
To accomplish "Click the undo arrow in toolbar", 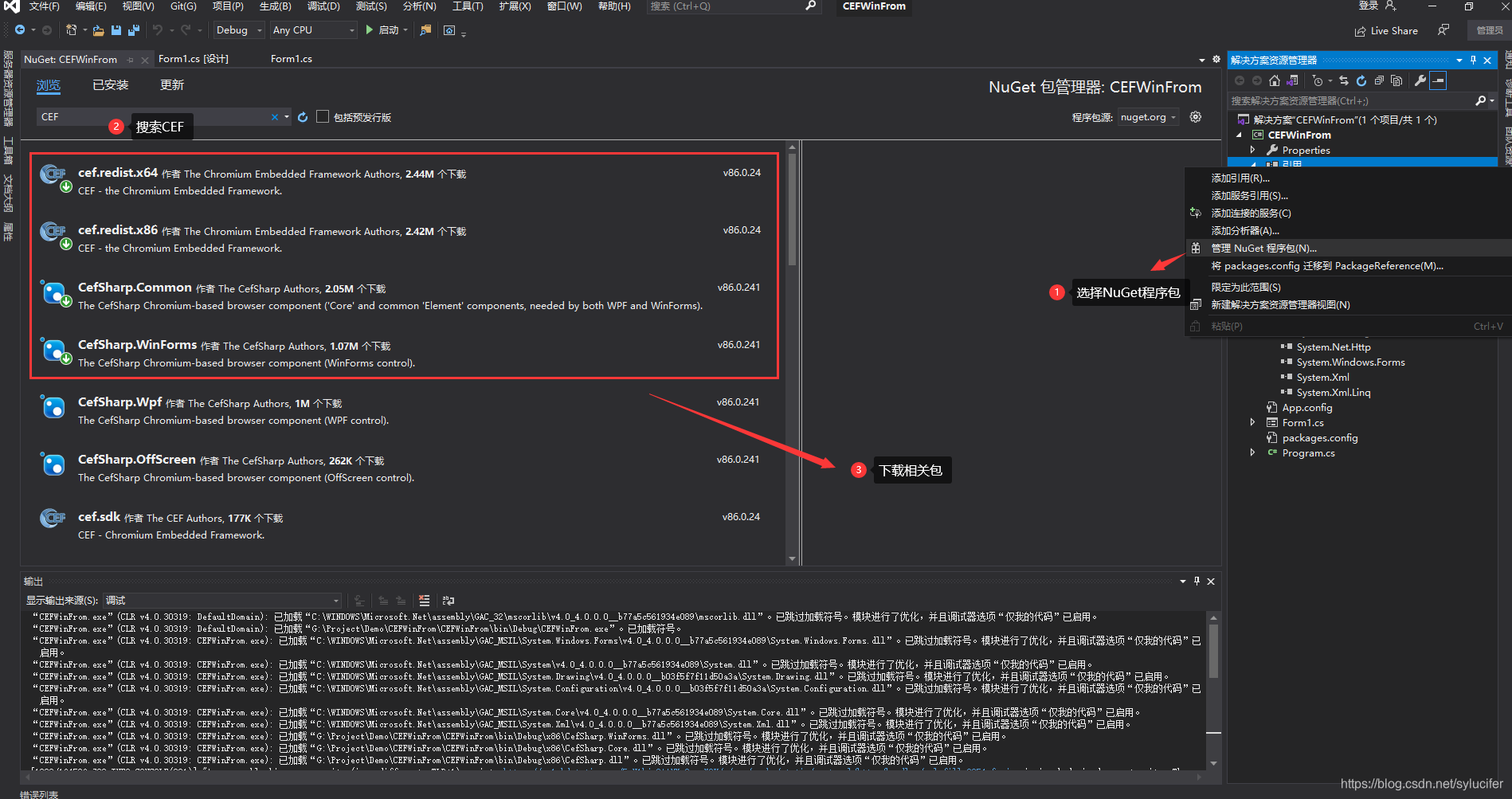I will [158, 30].
